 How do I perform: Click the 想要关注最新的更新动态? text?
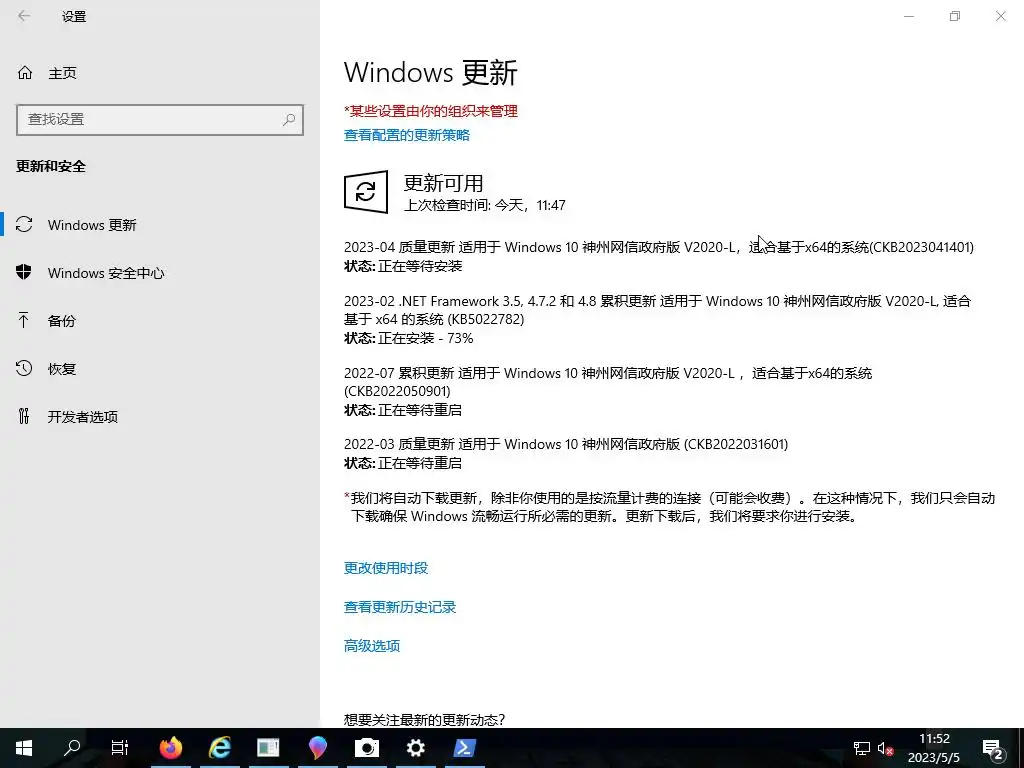tap(424, 720)
